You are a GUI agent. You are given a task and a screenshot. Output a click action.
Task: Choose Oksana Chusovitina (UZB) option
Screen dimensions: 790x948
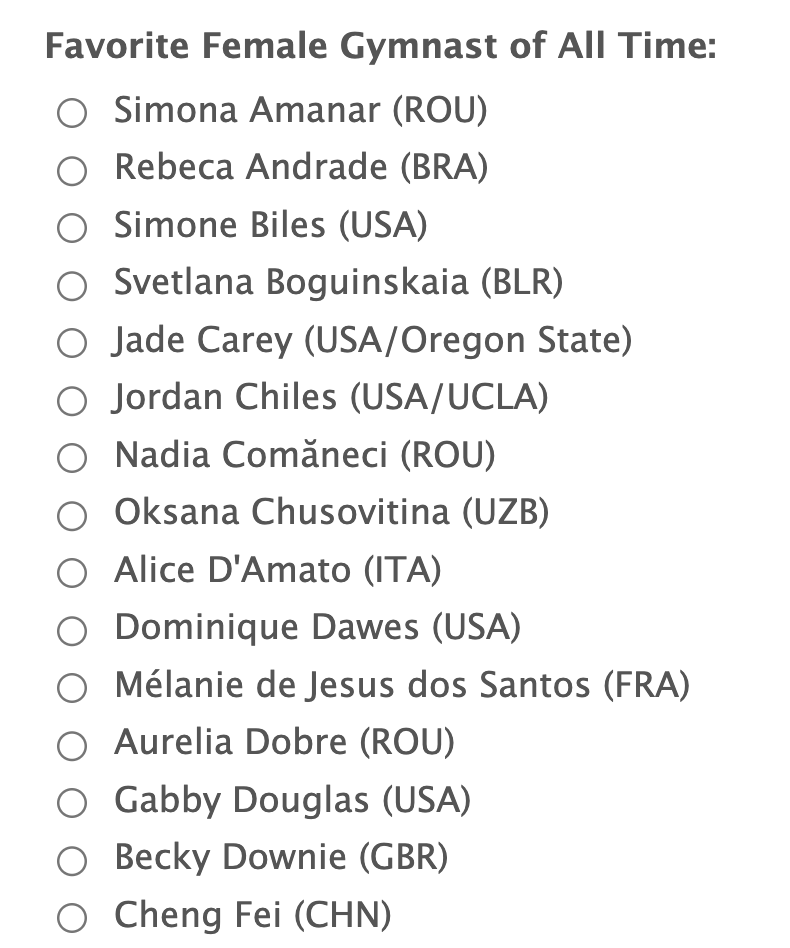point(72,516)
